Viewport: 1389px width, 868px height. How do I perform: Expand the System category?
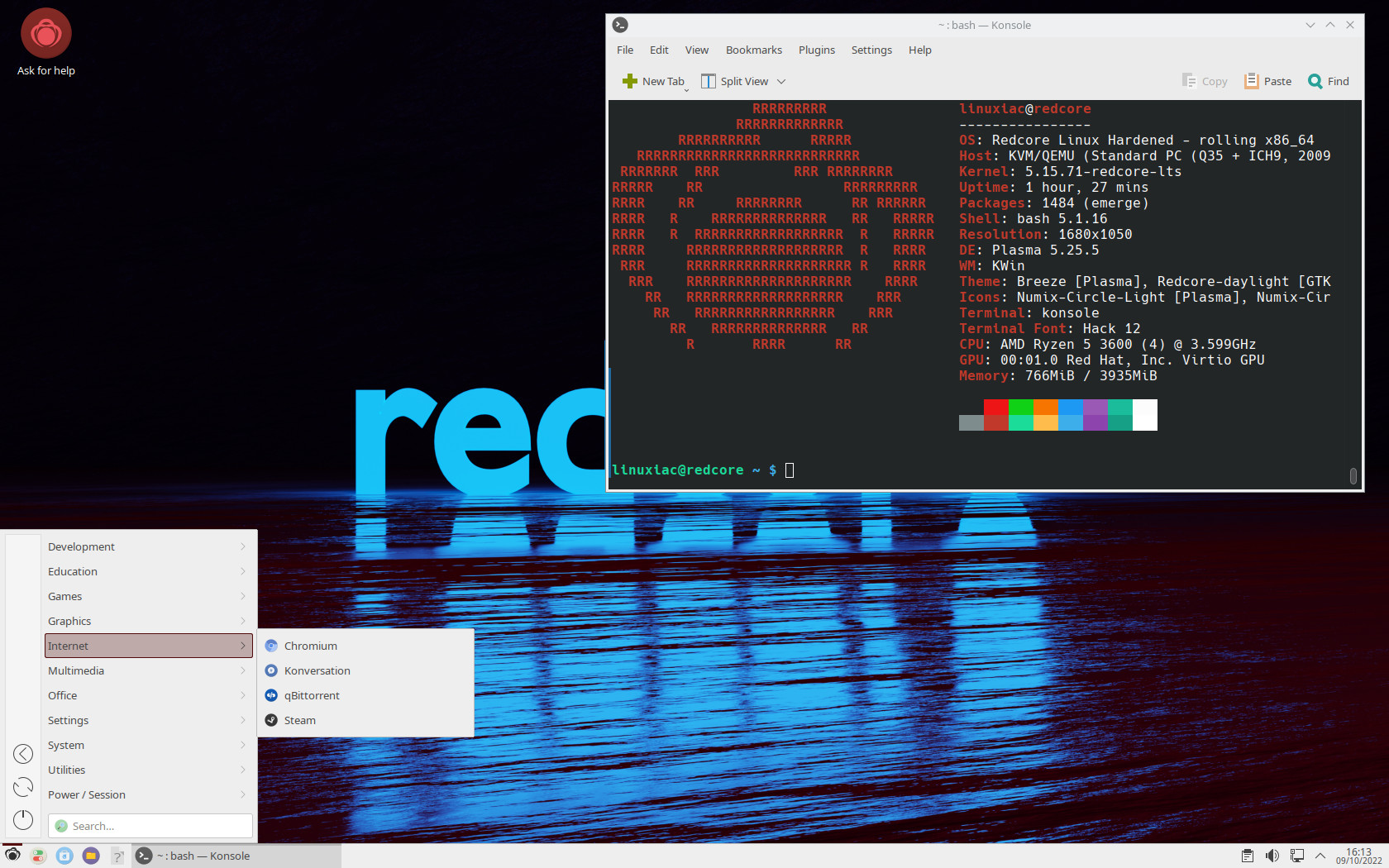point(148,745)
